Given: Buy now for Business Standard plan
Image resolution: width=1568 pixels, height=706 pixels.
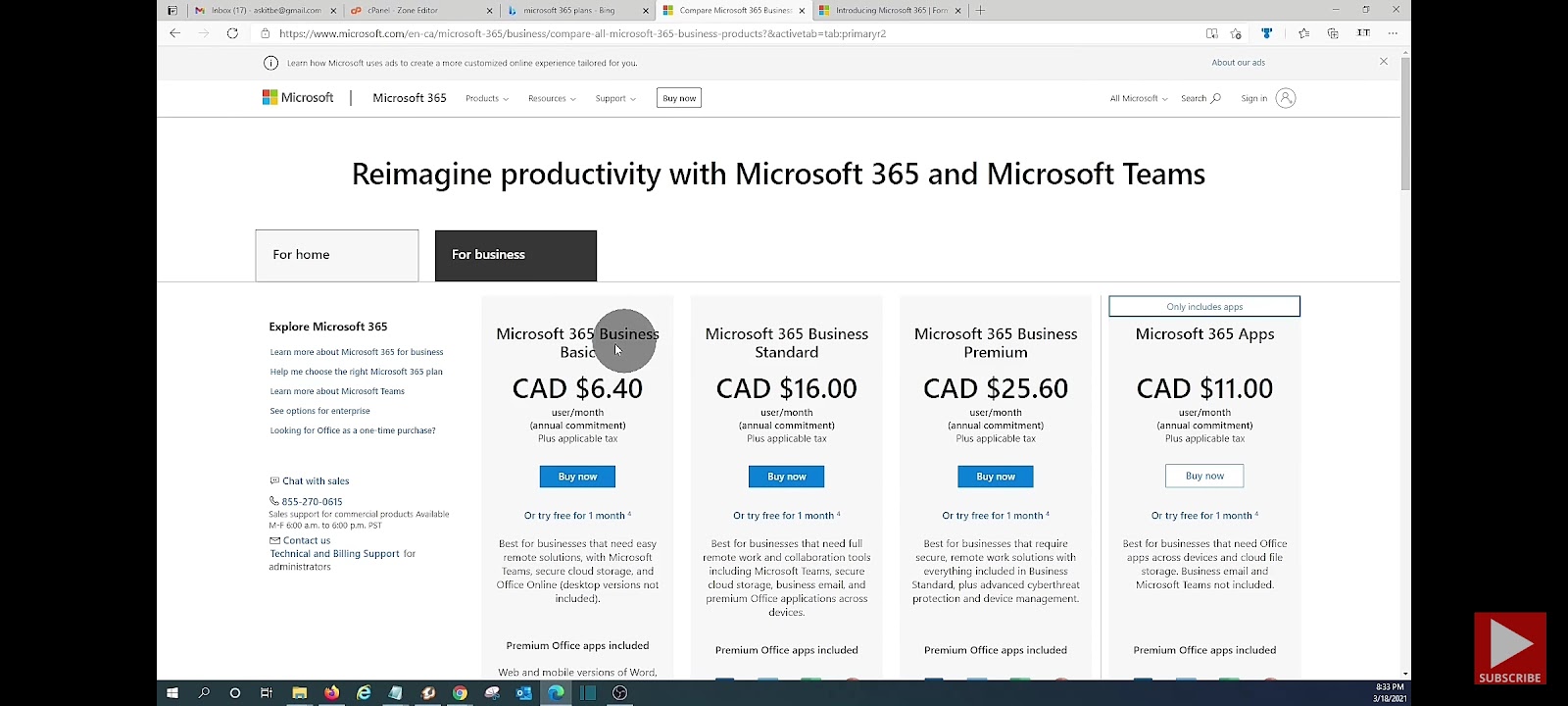Looking at the screenshot, I should pos(786,477).
